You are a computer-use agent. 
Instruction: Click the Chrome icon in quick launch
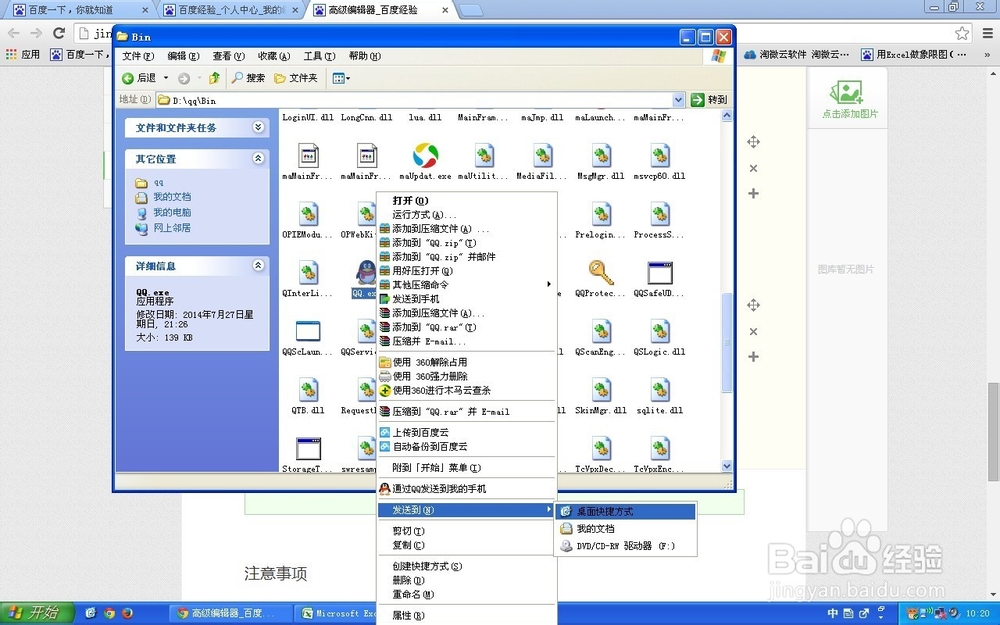click(109, 613)
